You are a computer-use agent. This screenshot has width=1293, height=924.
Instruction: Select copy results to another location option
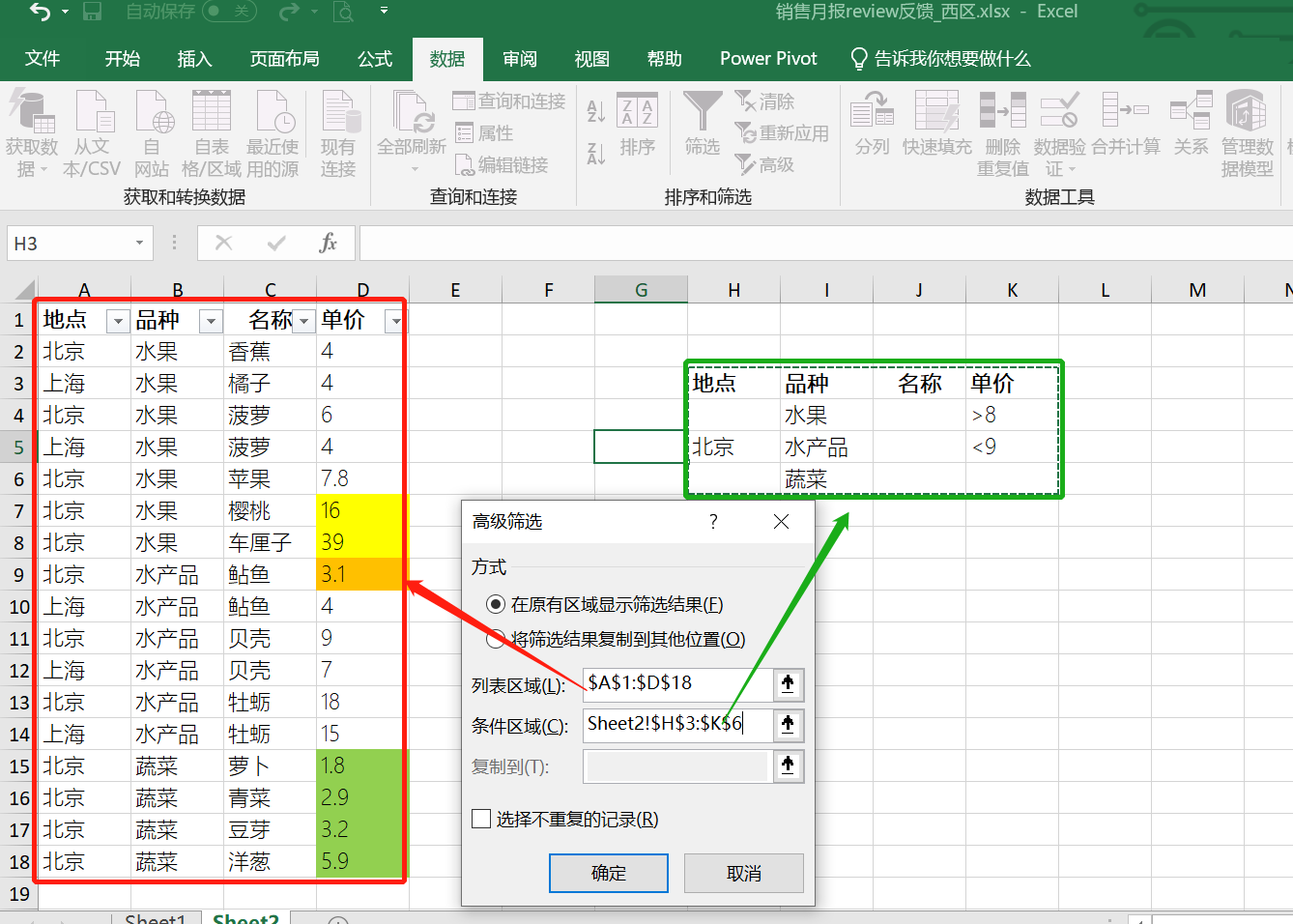point(496,639)
